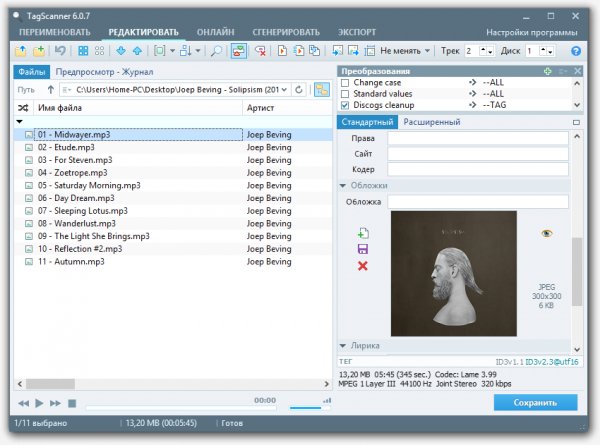Enable the Standard values checkbox
Screen dimensions: 600x445
click(345, 94)
